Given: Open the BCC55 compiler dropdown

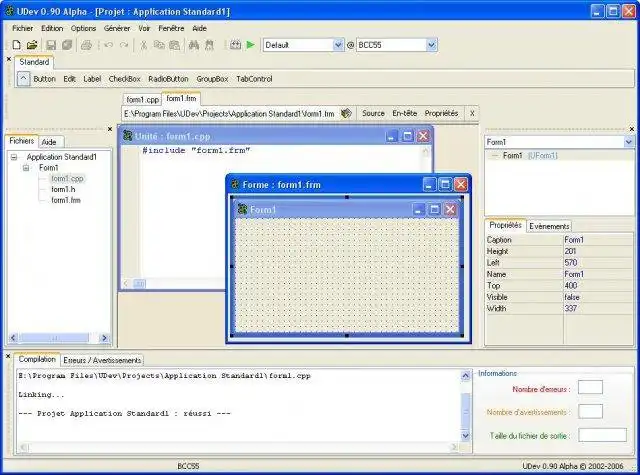Looking at the screenshot, I should pos(432,45).
